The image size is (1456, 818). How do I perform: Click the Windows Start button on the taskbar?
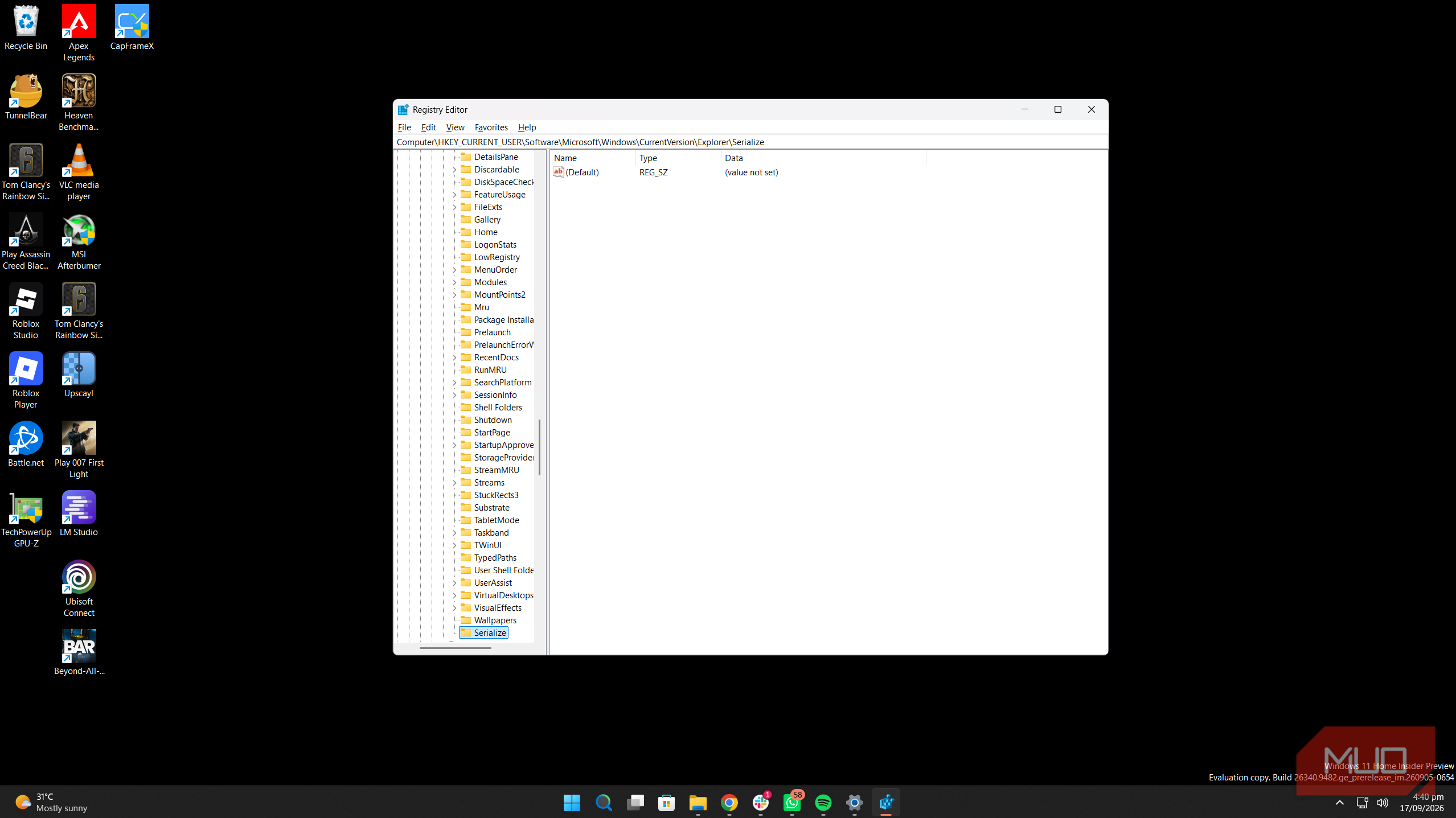572,803
